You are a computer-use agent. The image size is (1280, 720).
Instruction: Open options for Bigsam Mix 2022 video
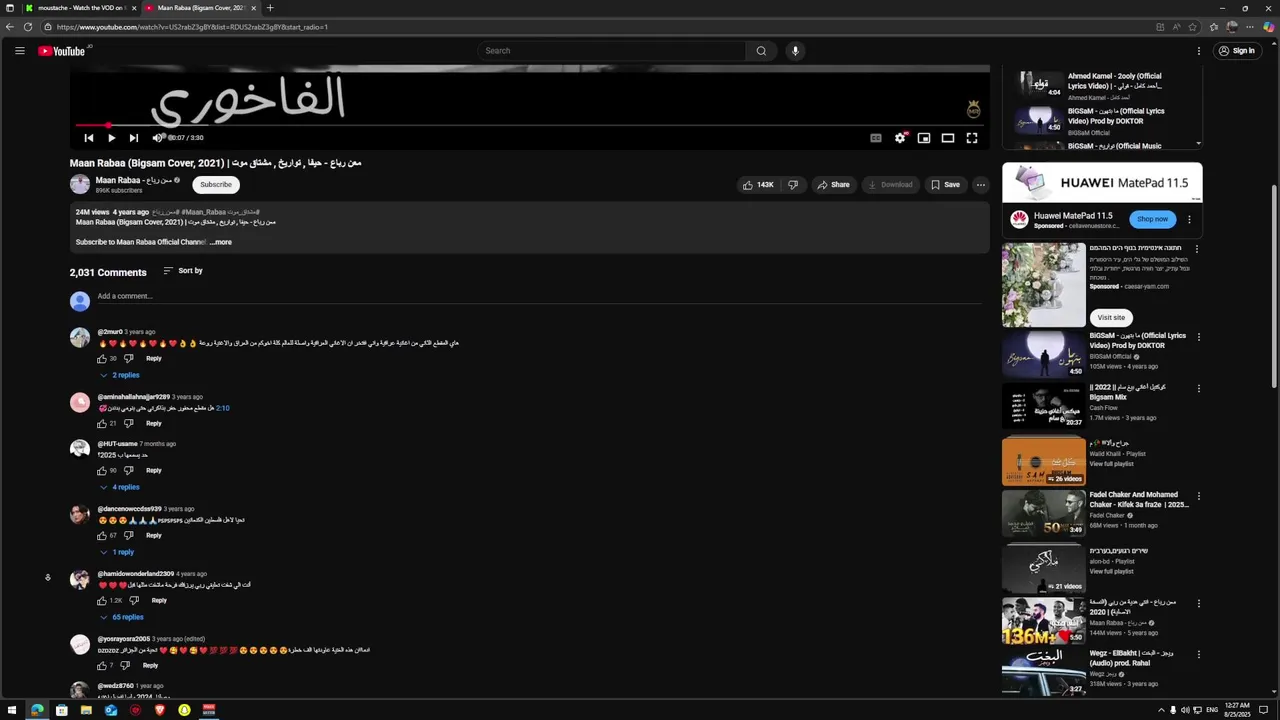click(x=1199, y=387)
